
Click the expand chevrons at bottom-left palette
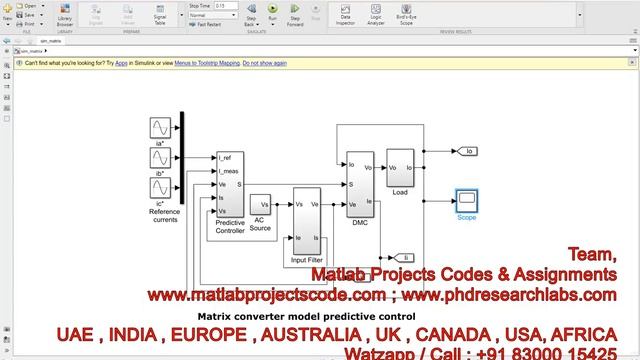coord(7,350)
